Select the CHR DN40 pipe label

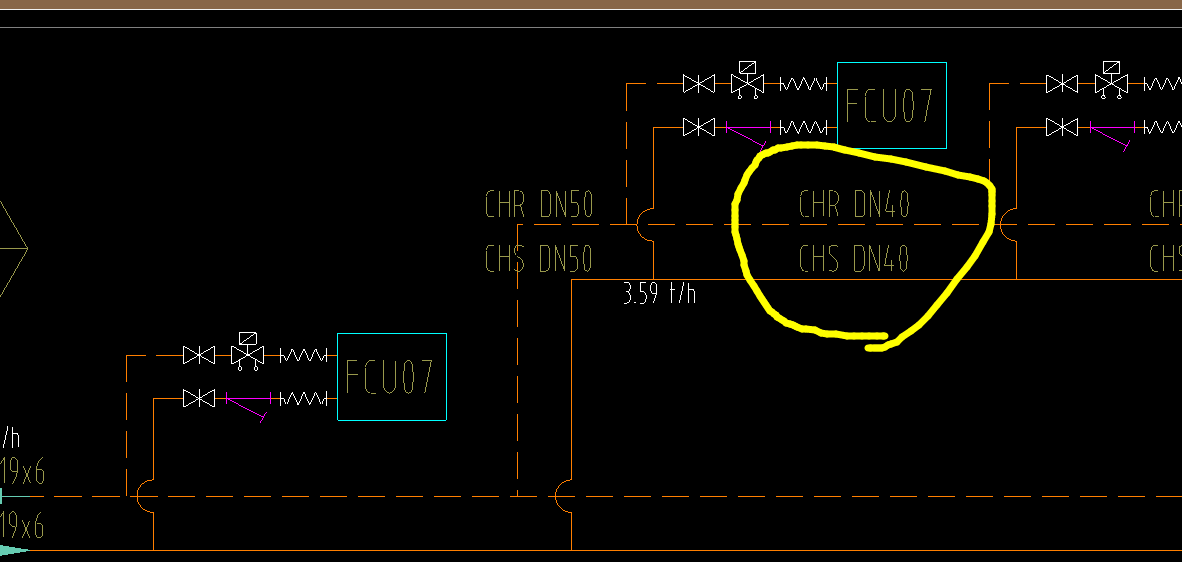point(854,204)
